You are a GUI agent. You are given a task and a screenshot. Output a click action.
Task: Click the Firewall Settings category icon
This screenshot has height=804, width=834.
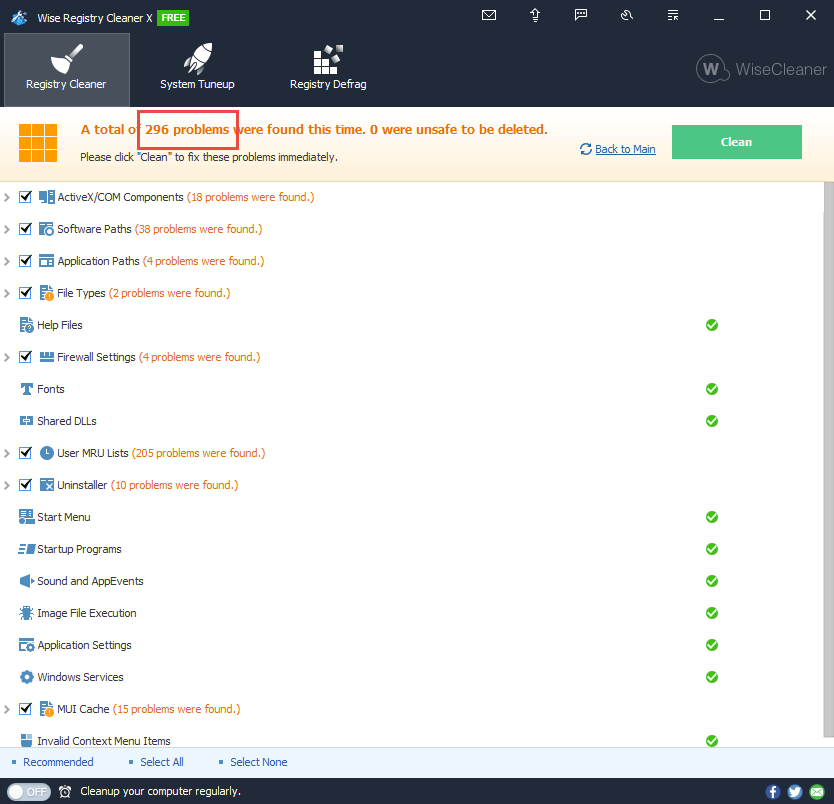coord(47,357)
